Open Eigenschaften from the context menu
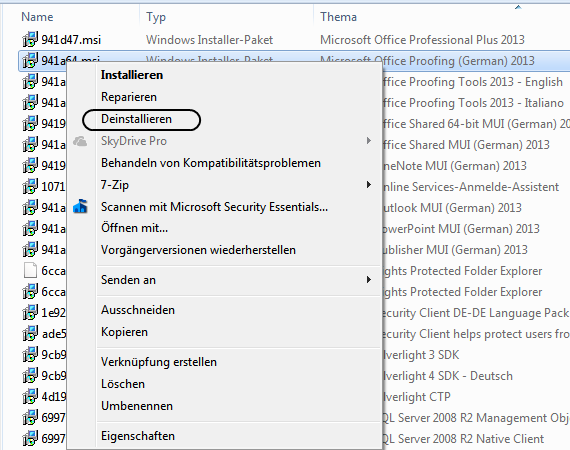This screenshot has height=450, width=570. (x=138, y=436)
